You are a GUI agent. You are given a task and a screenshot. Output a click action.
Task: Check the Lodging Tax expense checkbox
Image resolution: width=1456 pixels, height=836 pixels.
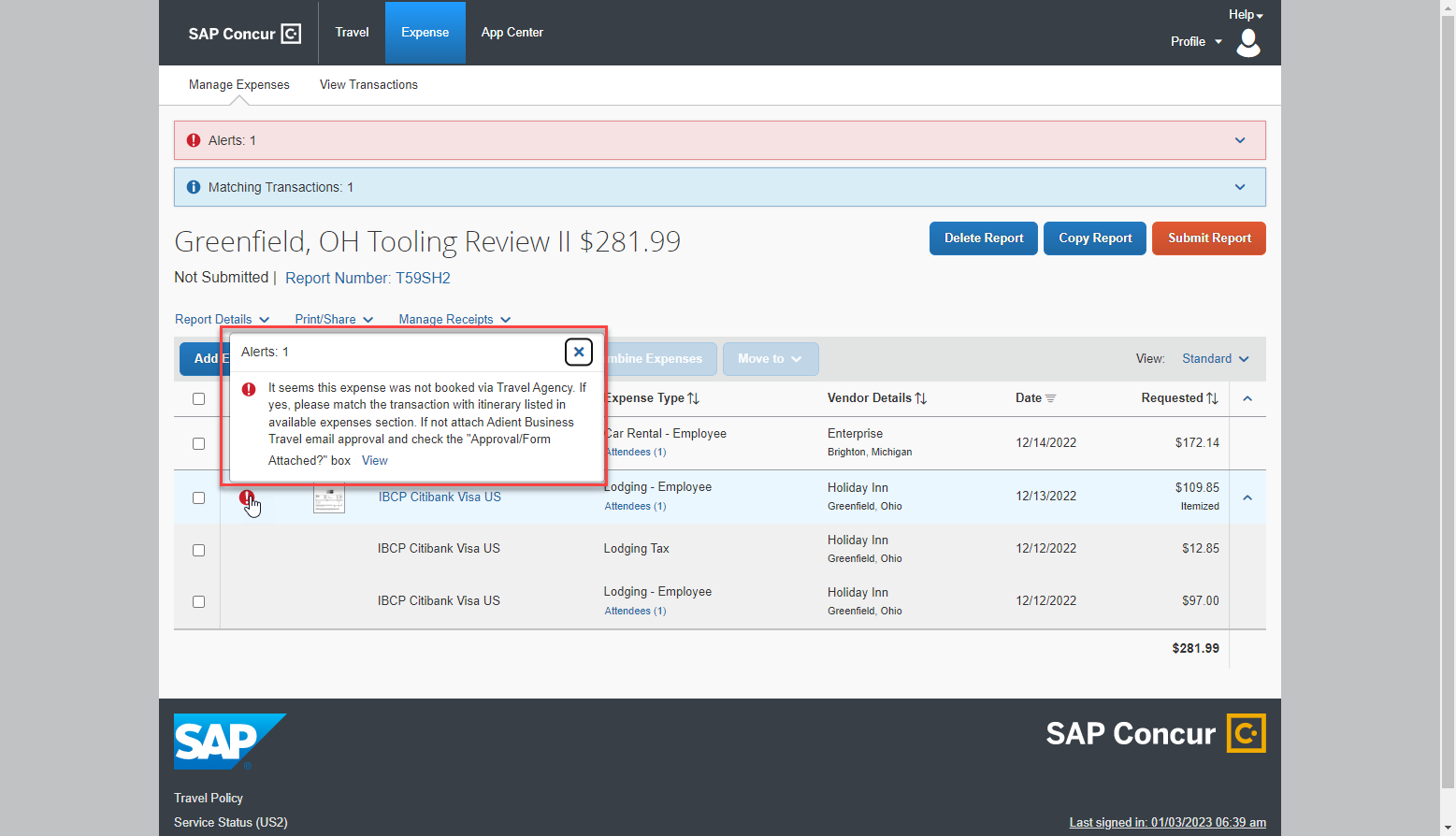pos(198,550)
